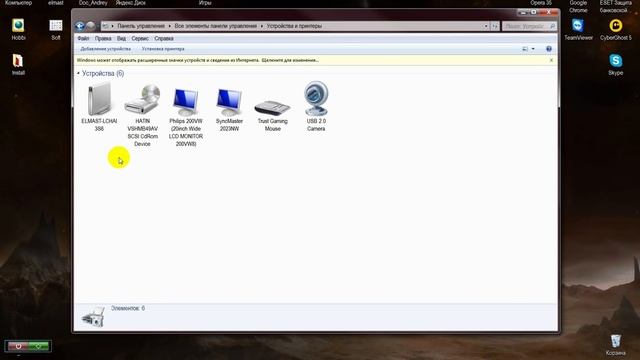This screenshot has height=360, width=640.
Task: Open the Hobbi desktop shortcut
Action: [18, 29]
